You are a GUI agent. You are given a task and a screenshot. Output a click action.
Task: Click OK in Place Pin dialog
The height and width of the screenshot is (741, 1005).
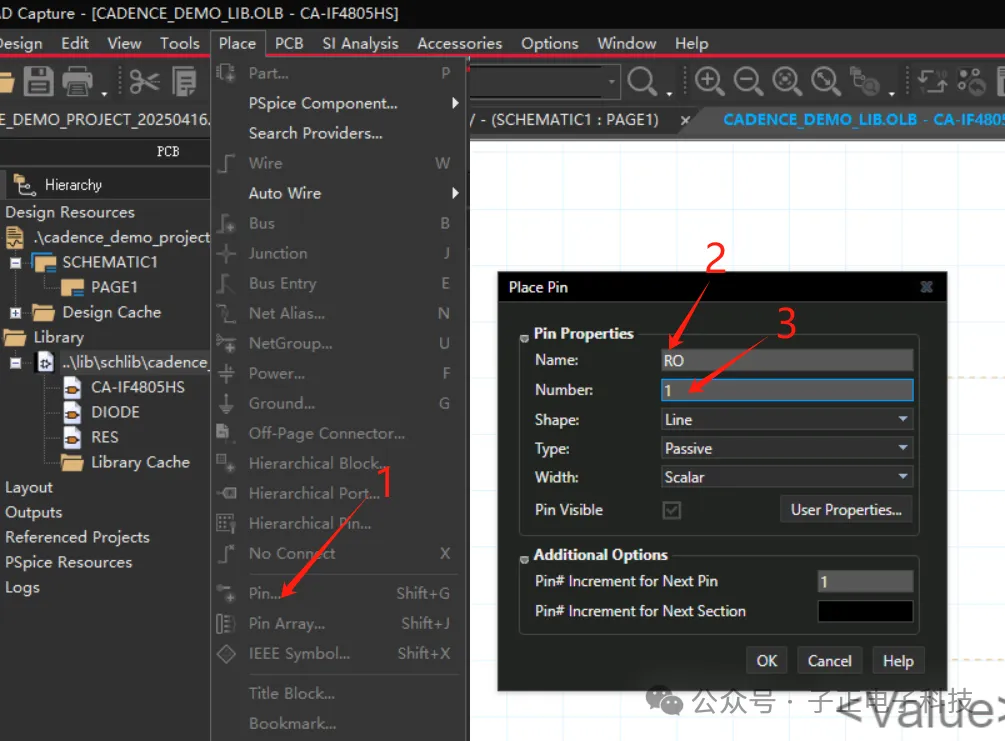click(x=767, y=661)
